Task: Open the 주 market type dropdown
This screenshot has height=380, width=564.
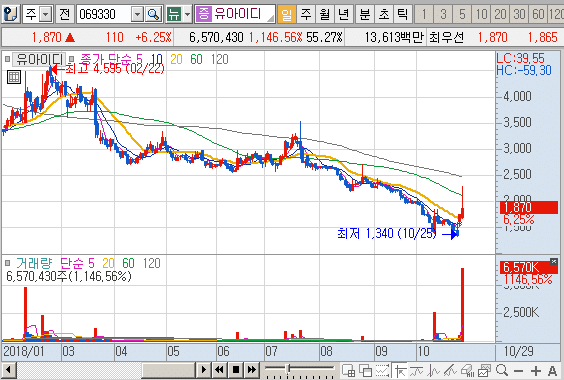Action: tap(45, 14)
